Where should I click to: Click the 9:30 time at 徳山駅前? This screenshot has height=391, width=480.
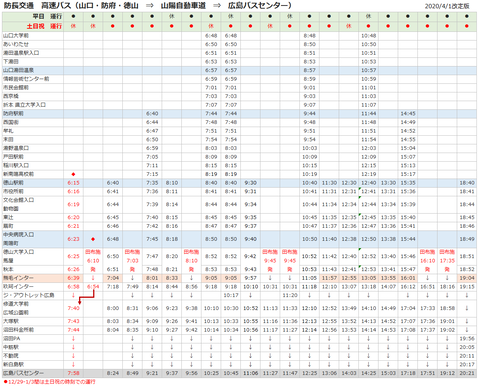(250, 183)
